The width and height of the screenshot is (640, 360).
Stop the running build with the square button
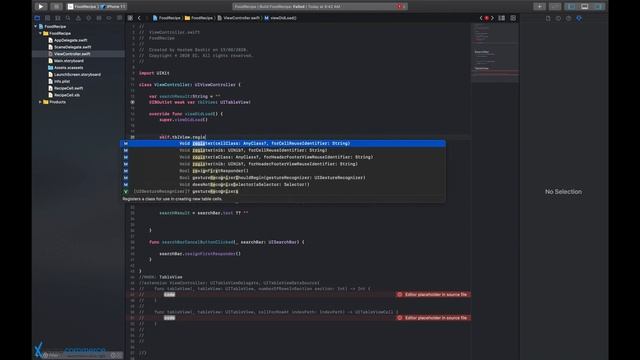click(56, 7)
